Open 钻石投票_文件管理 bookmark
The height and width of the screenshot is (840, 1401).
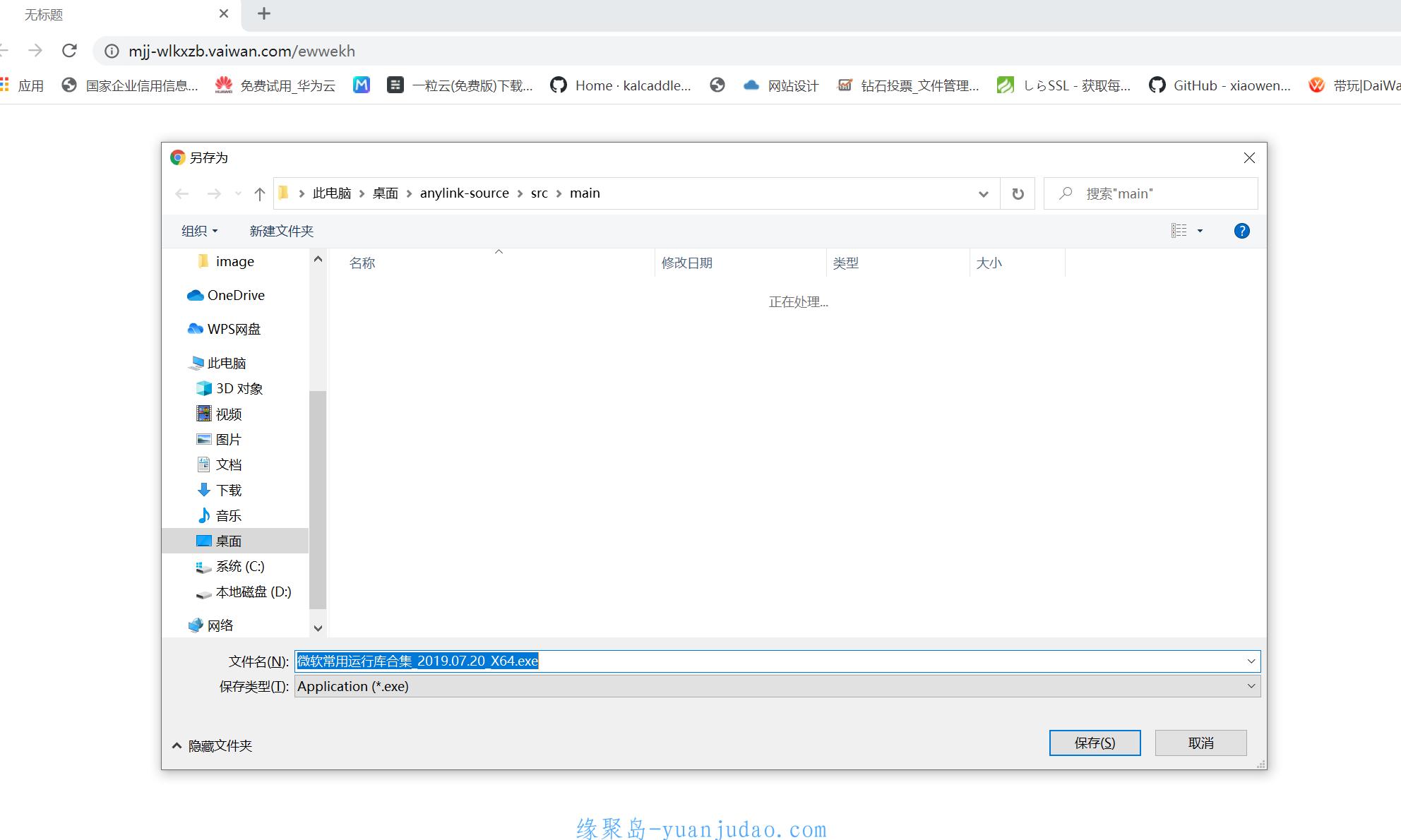[x=908, y=85]
